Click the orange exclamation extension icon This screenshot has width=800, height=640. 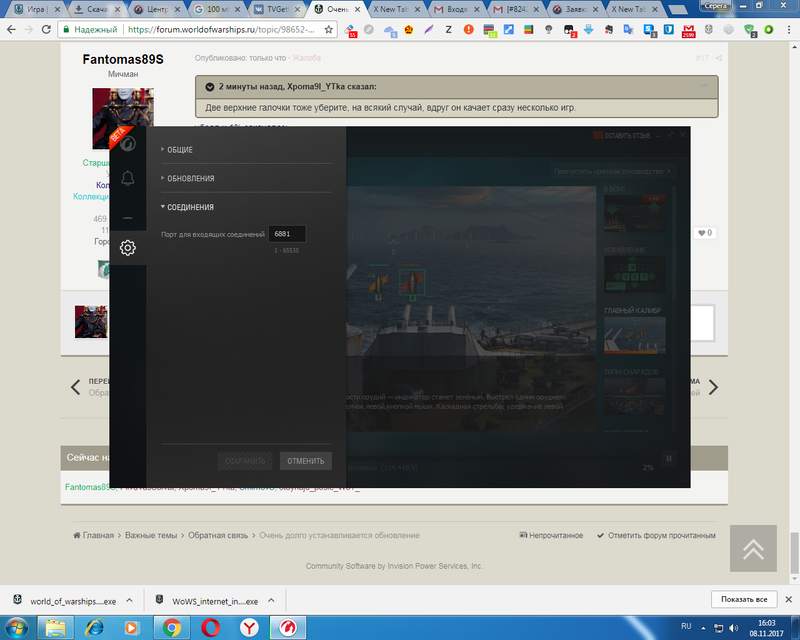point(468,30)
